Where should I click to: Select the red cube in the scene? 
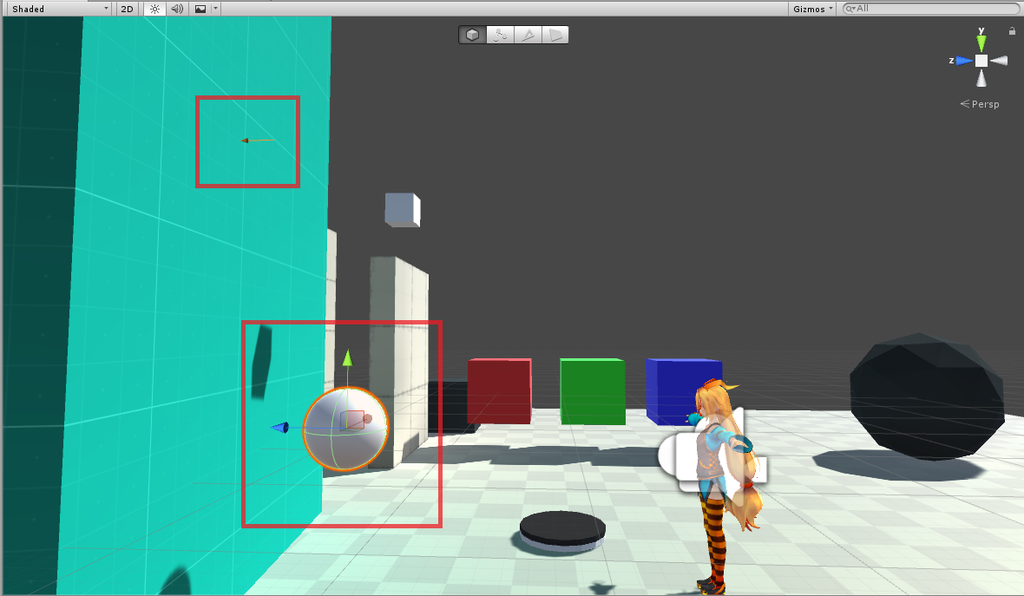pos(500,390)
